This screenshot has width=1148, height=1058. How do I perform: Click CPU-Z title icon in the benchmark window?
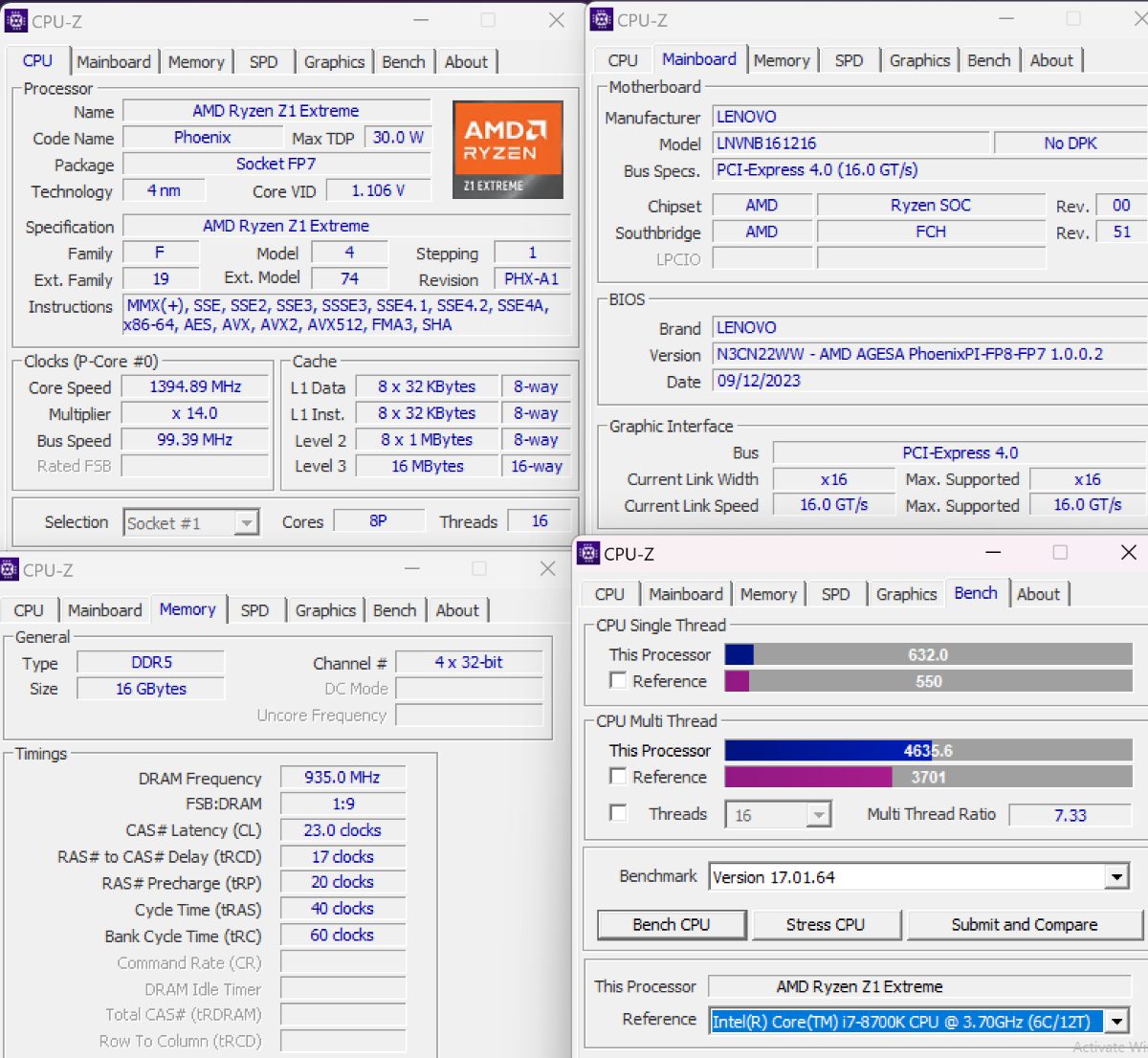click(x=589, y=553)
